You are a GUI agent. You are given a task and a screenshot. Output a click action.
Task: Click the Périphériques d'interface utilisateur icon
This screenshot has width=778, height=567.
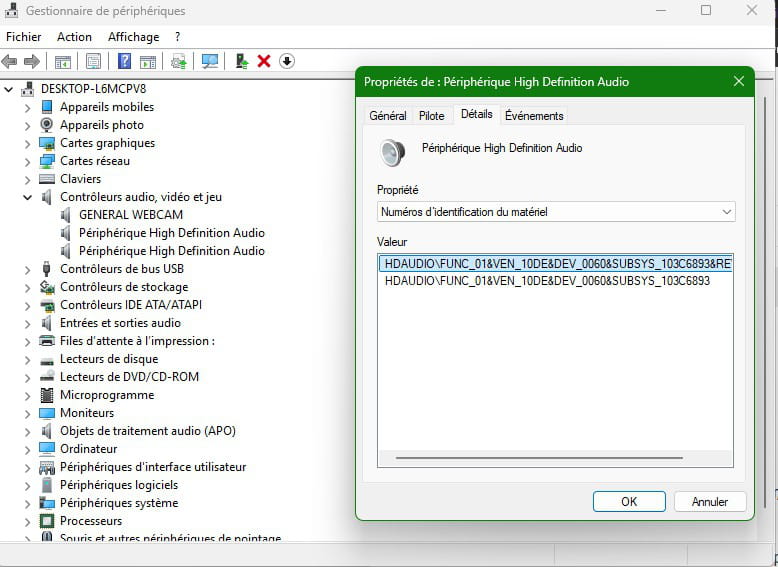(47, 467)
